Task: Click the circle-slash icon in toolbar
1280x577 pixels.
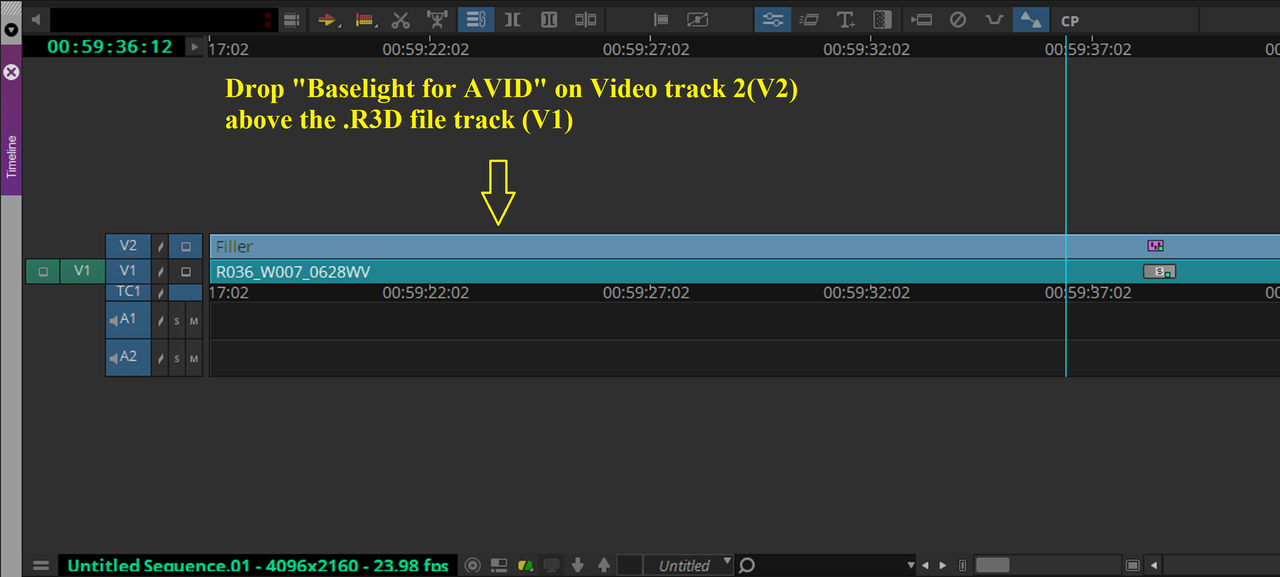Action: click(x=957, y=19)
